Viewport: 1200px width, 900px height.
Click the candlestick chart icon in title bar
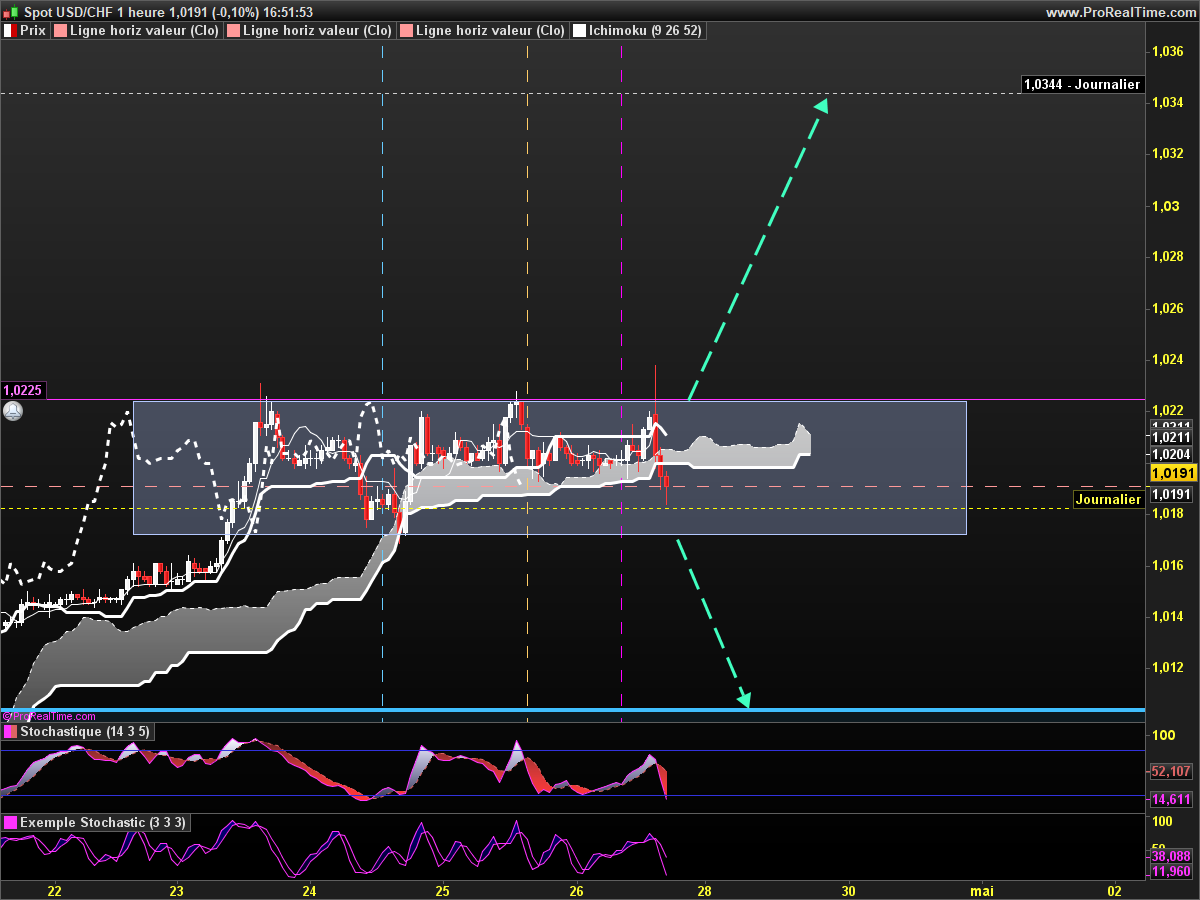pos(12,12)
